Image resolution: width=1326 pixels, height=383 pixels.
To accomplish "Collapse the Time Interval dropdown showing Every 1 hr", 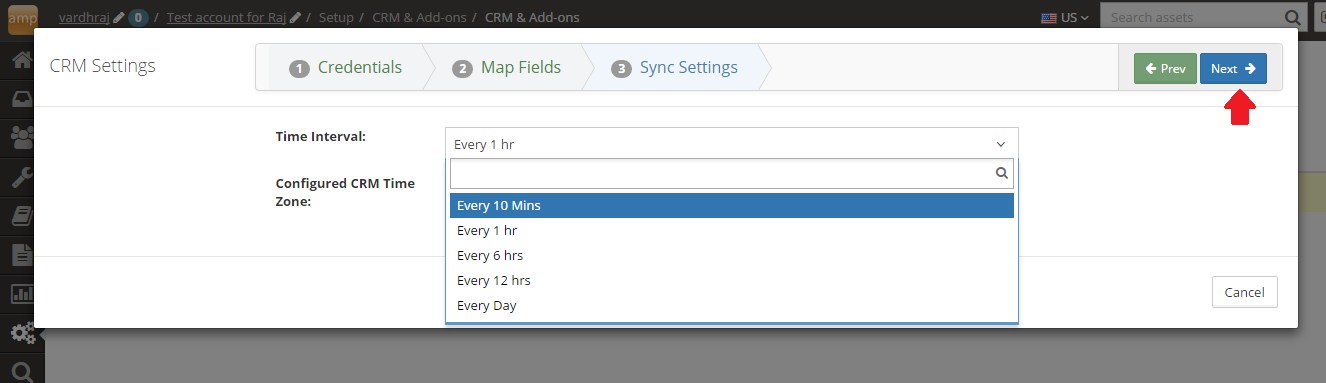I will coord(731,144).
